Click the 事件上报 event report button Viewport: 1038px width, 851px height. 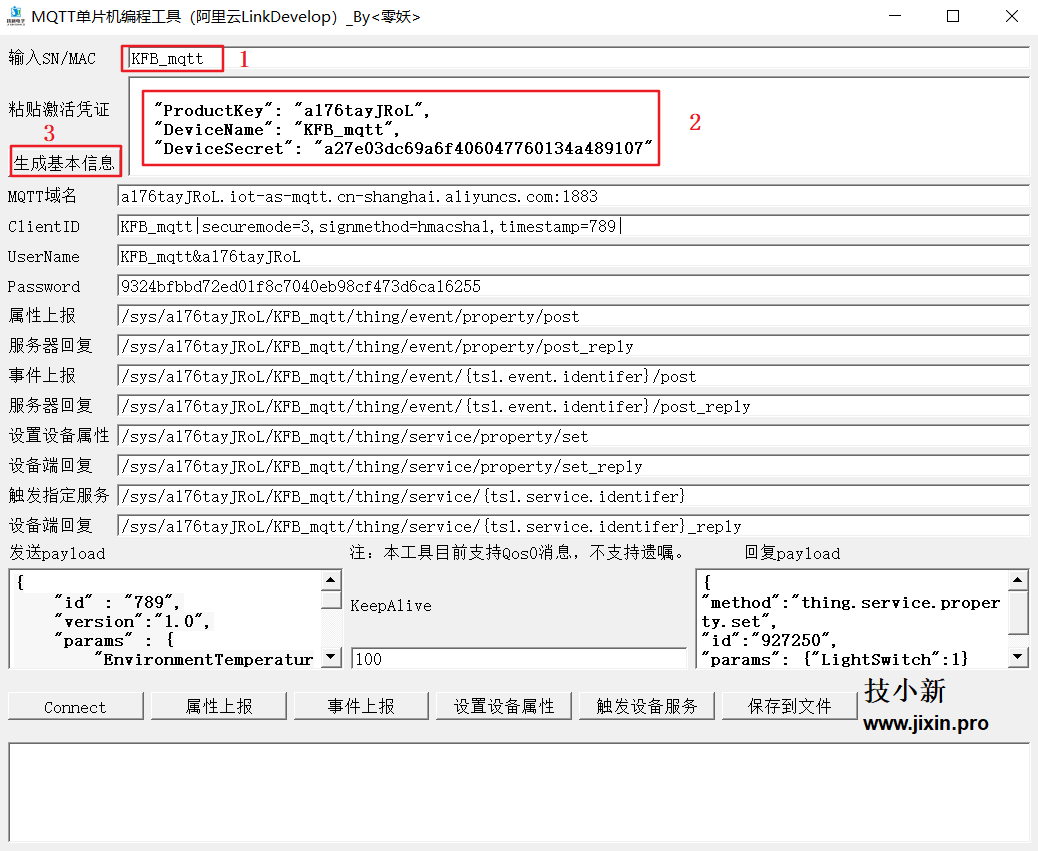361,705
